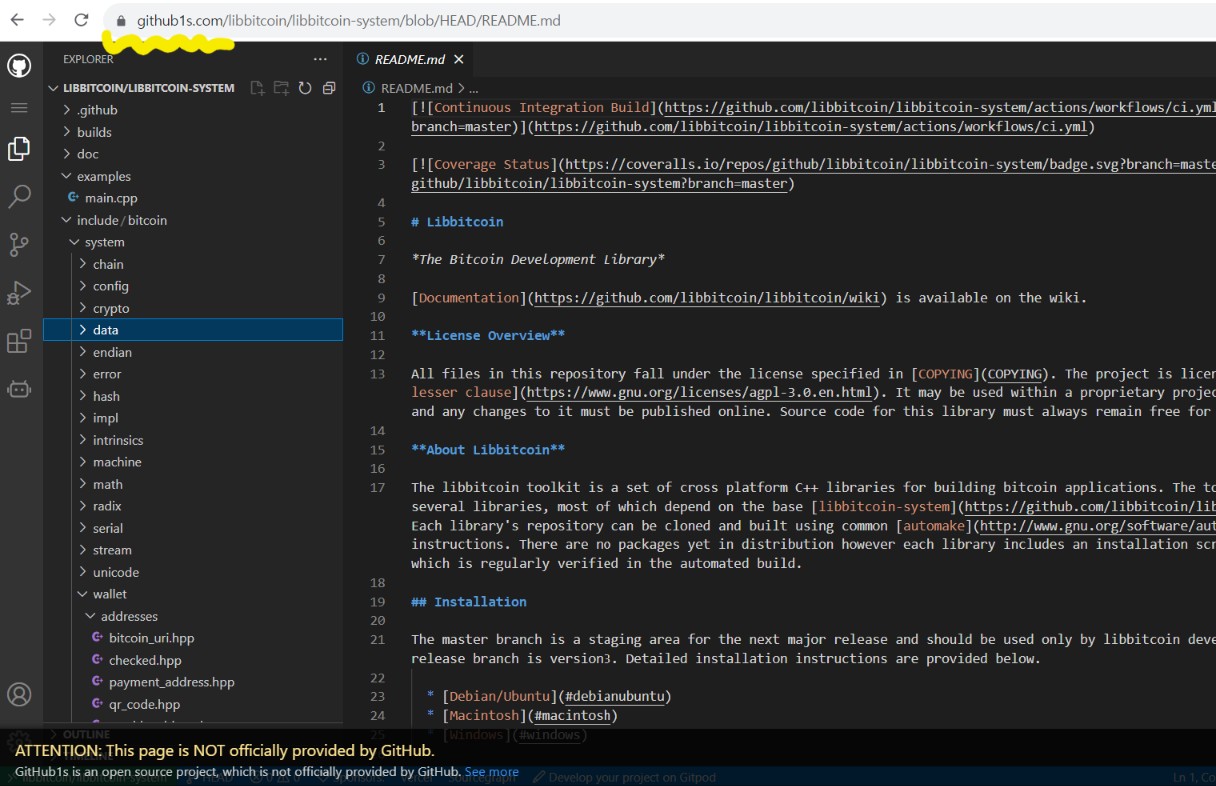1216x786 pixels.
Task: Expand the serial folder
Action: point(108,528)
